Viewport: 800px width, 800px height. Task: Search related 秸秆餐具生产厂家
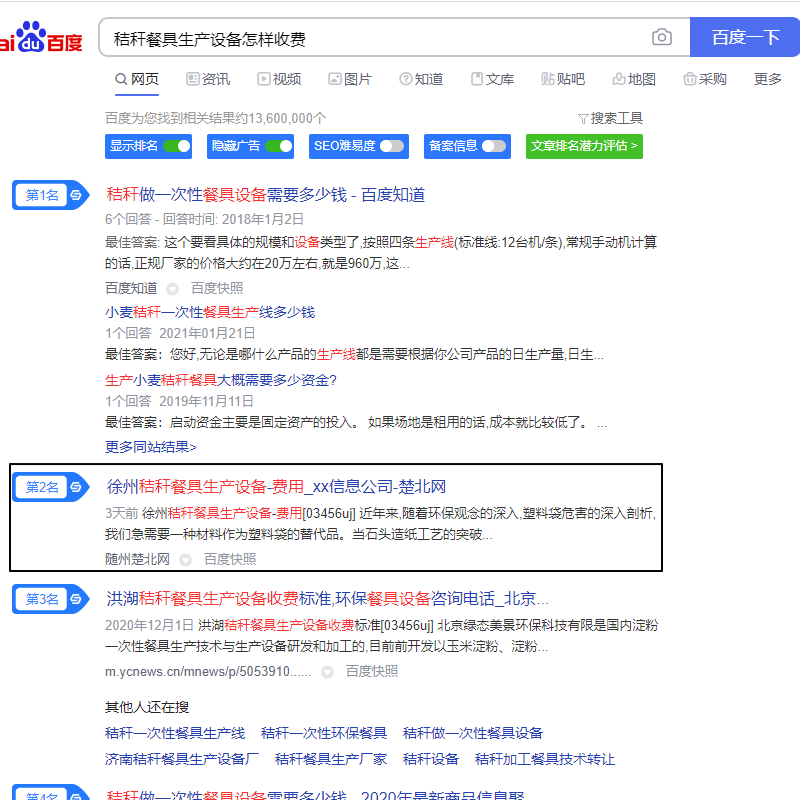coord(331,760)
